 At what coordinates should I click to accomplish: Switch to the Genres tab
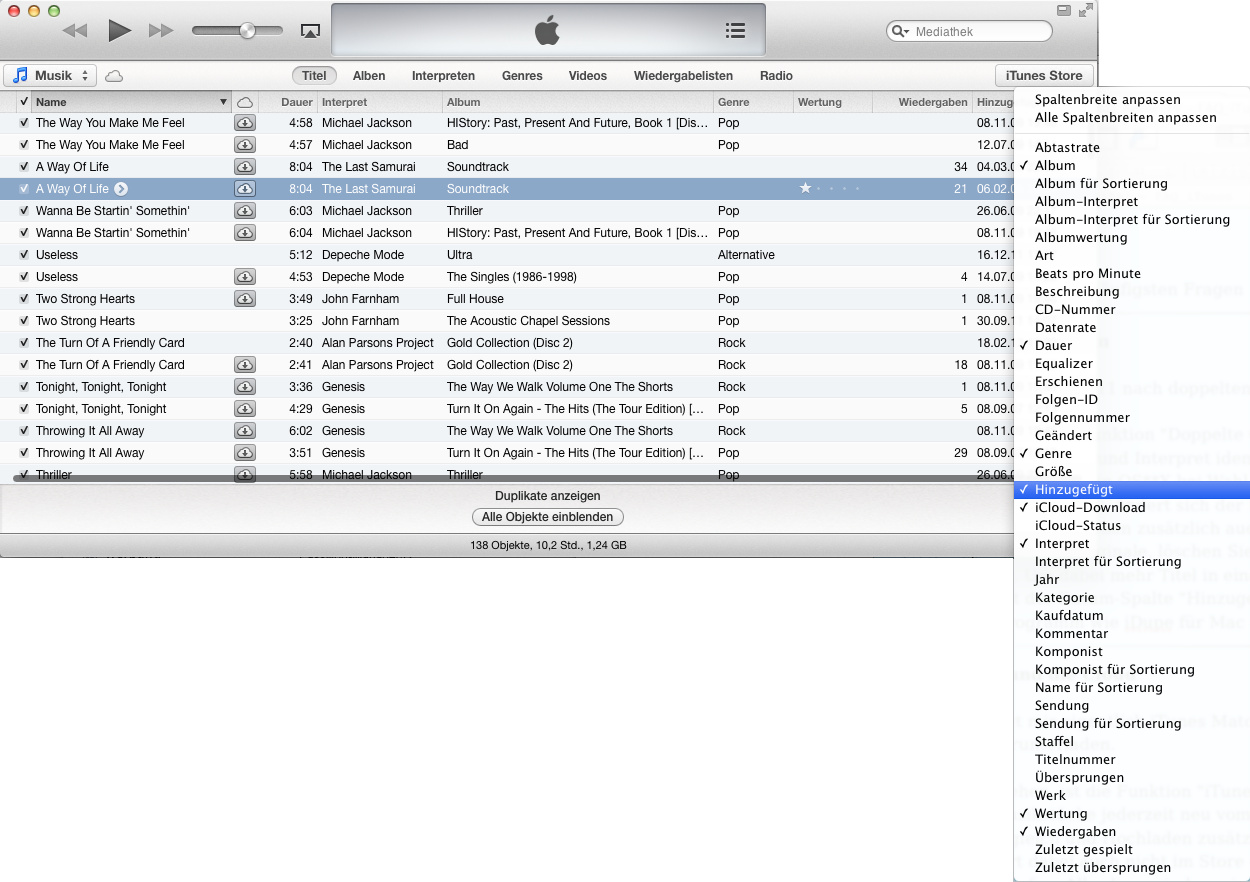tap(522, 75)
